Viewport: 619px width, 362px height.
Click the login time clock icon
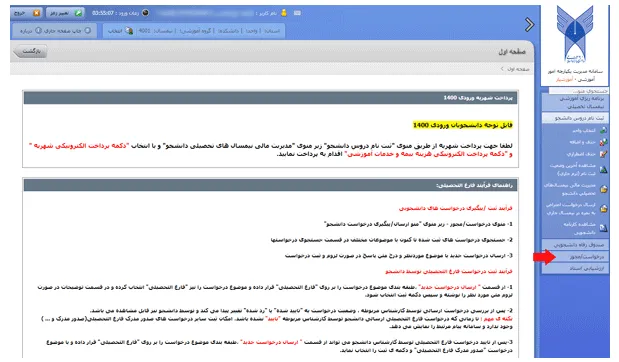click(146, 13)
